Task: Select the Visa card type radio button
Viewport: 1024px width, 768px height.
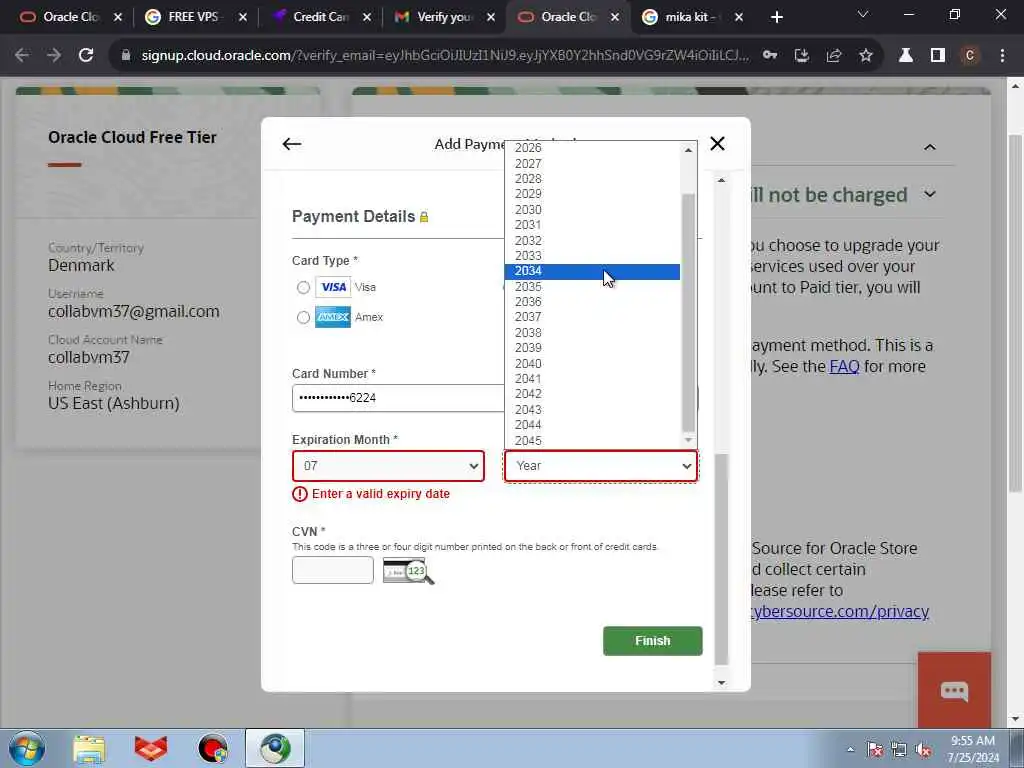Action: (x=303, y=287)
